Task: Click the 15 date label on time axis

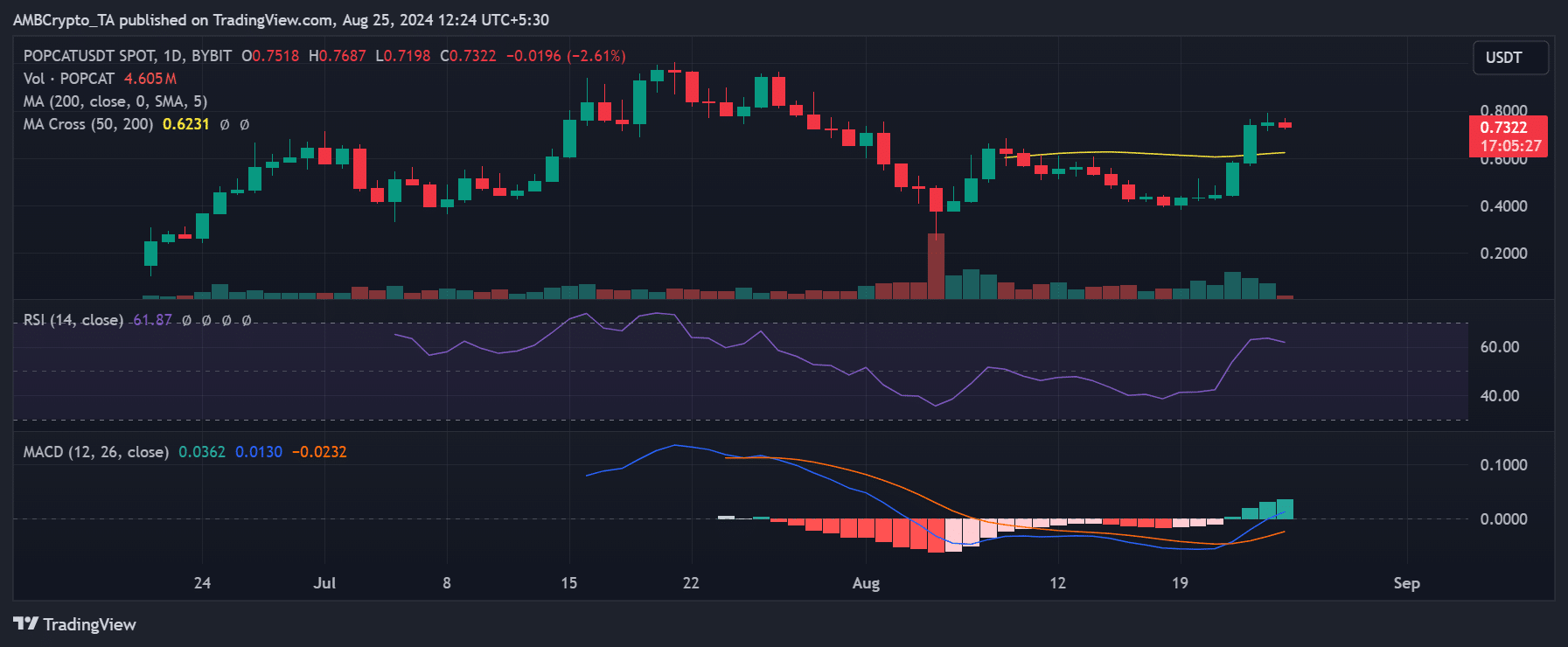Action: point(569,583)
